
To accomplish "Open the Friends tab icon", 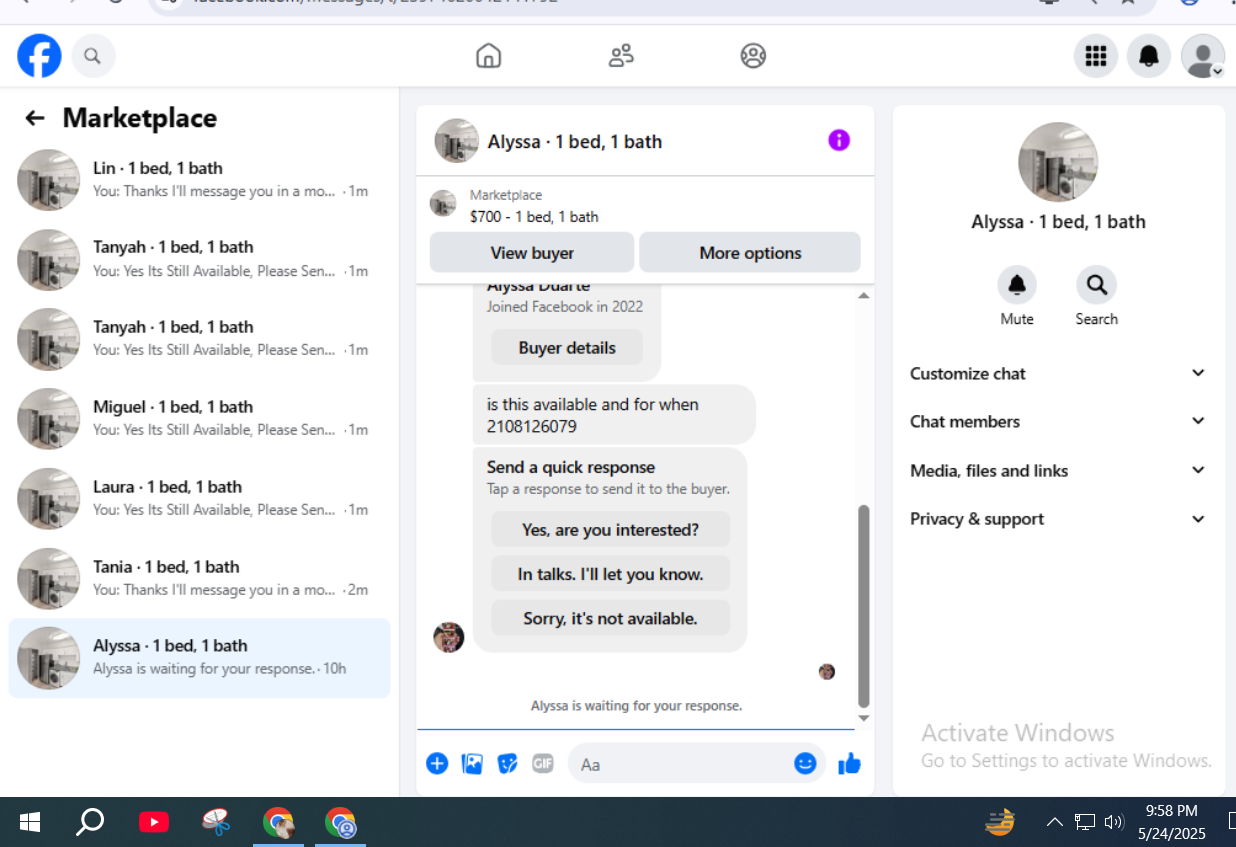I will pos(621,56).
